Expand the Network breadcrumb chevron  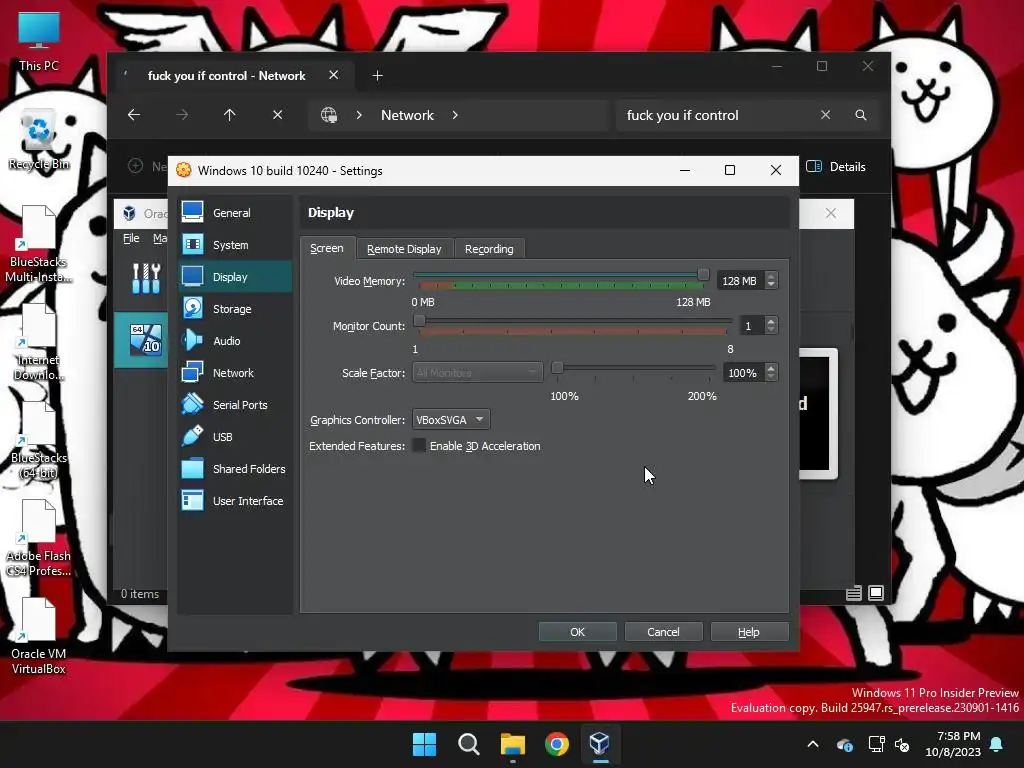pos(455,115)
